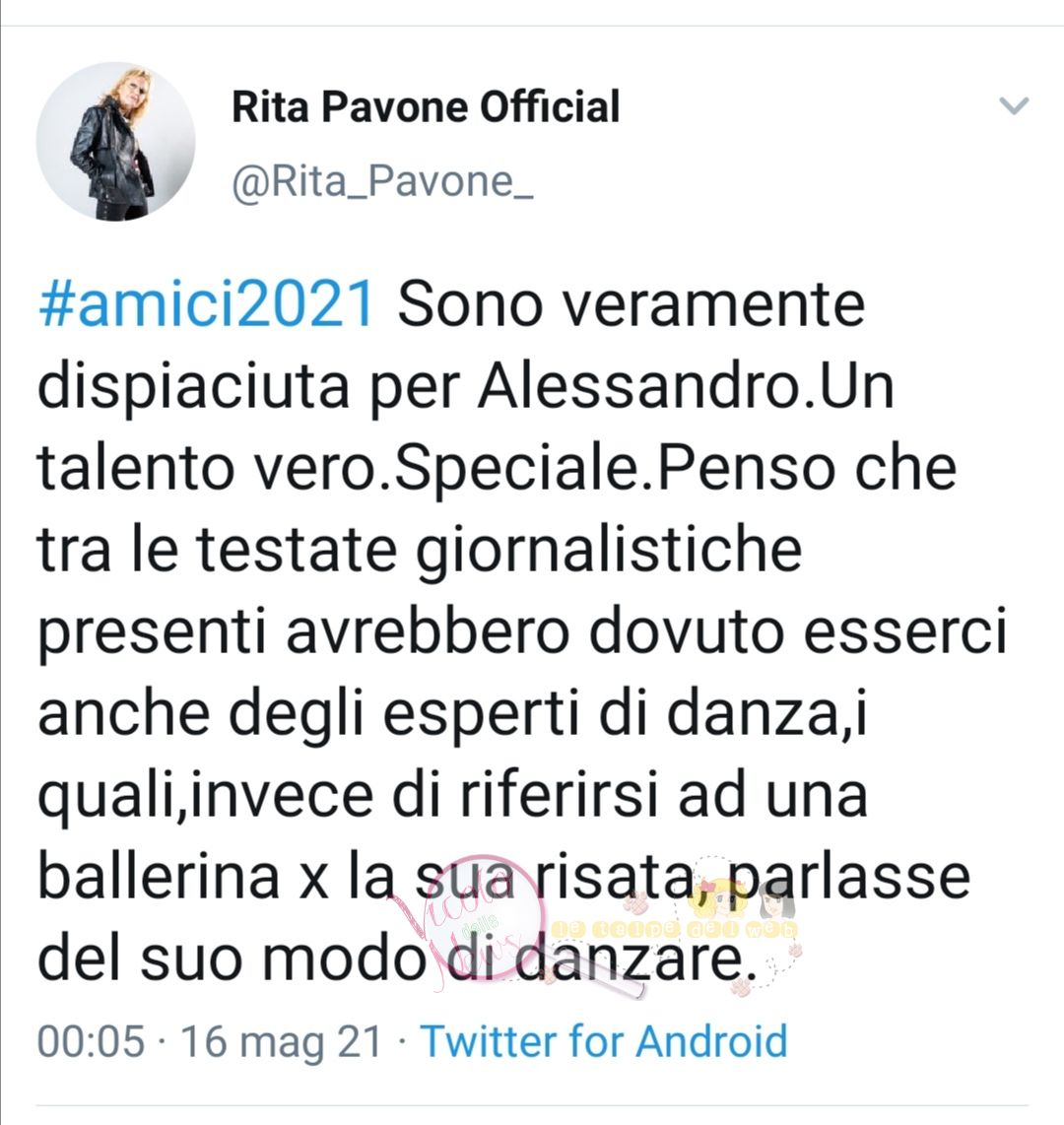The width and height of the screenshot is (1064, 1125).
Task: Open the #amici2021 hashtag
Action: click(x=207, y=304)
